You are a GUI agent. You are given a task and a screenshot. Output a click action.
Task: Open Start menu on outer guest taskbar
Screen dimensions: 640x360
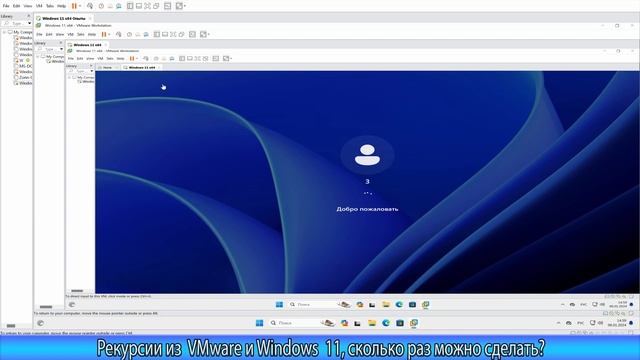pos(259,323)
